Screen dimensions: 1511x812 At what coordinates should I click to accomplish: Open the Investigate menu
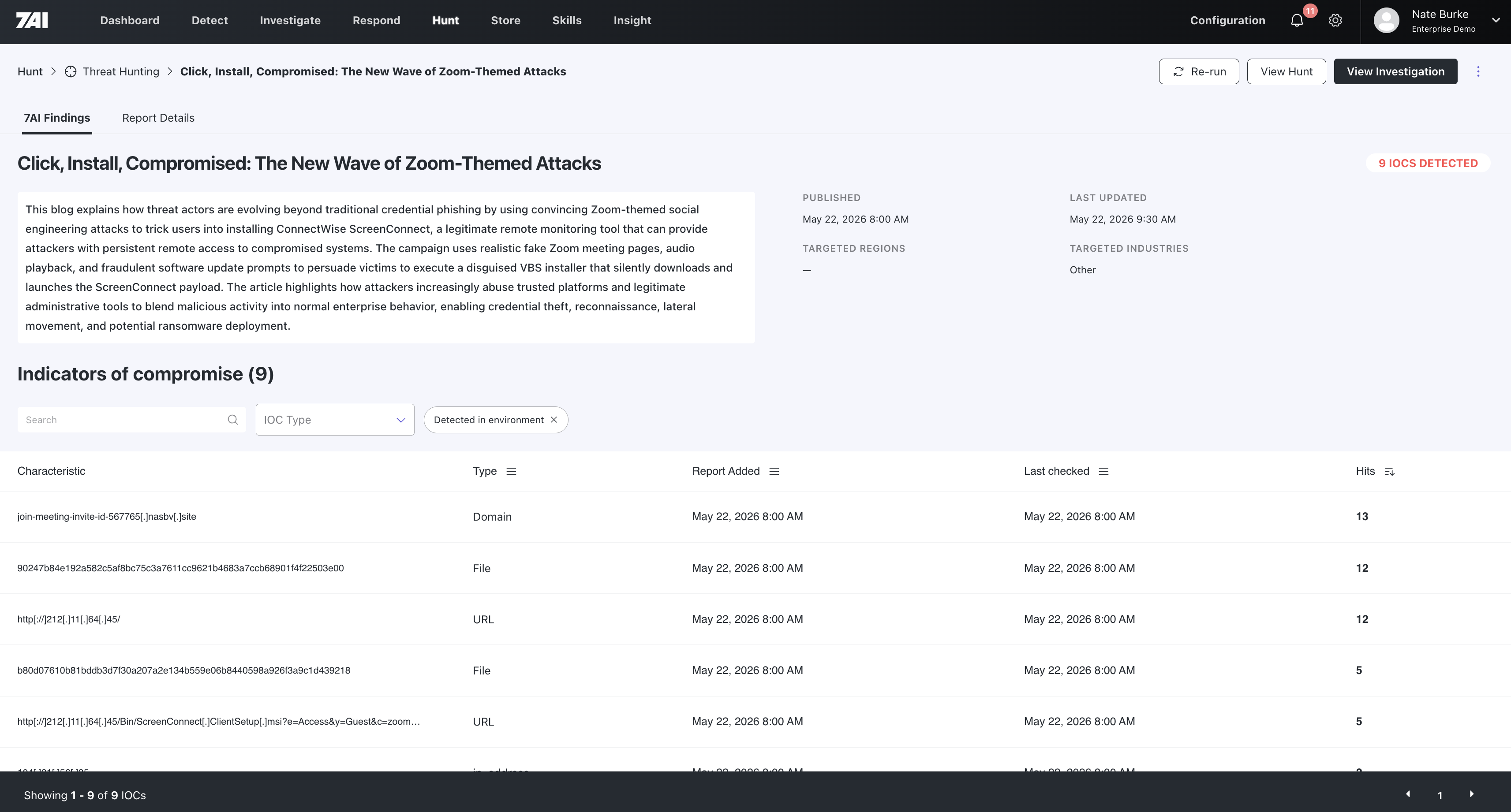tap(290, 21)
